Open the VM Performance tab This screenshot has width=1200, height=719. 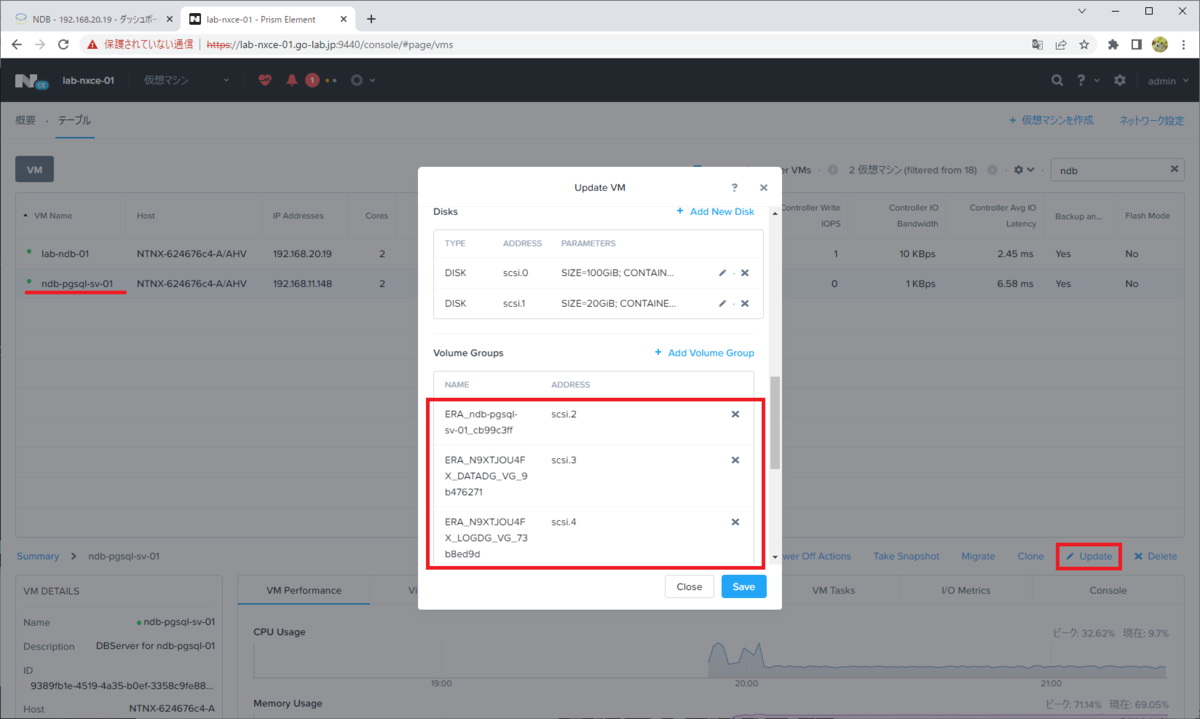coord(304,590)
